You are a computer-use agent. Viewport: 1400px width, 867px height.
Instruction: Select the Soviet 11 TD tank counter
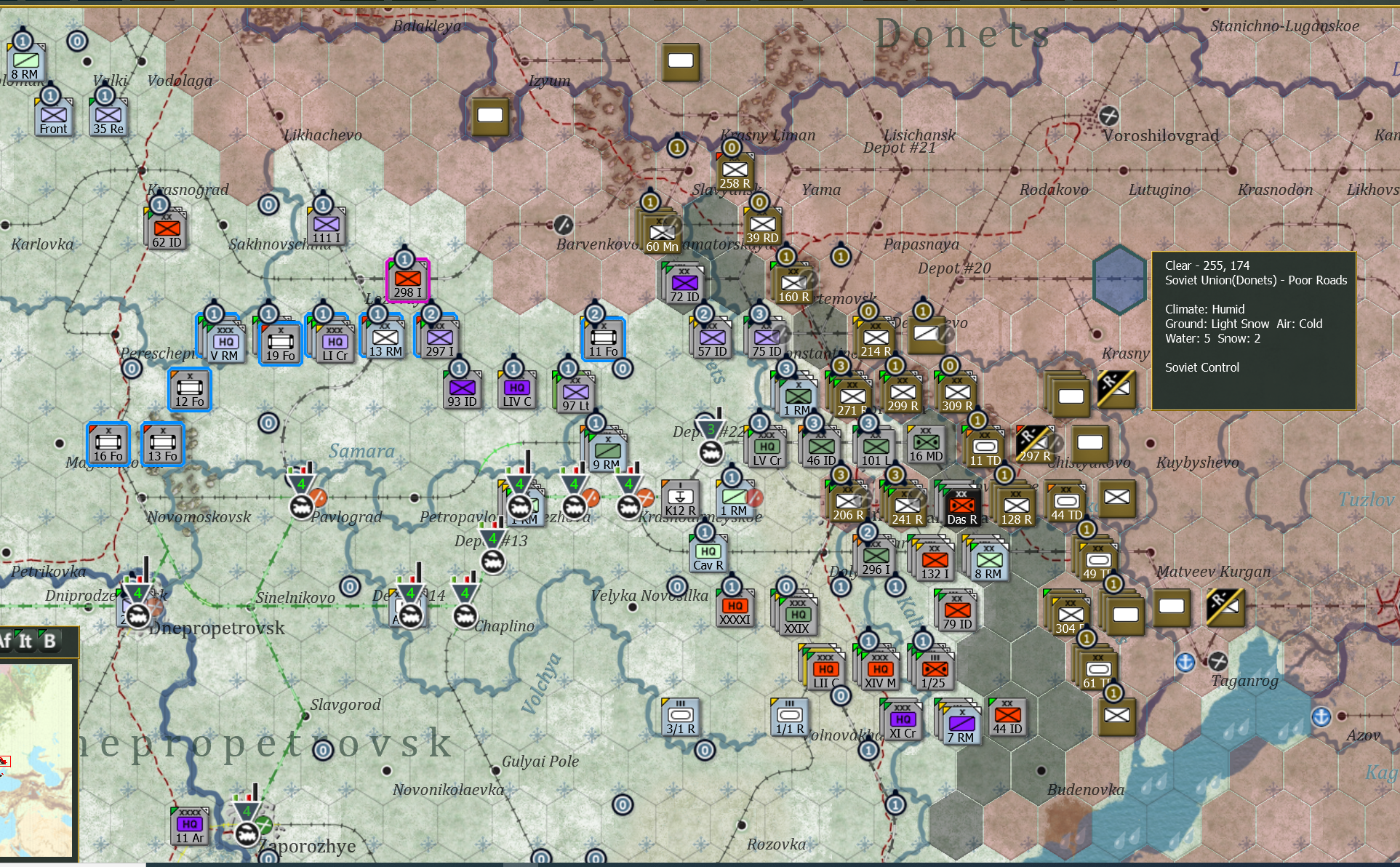coord(985,449)
